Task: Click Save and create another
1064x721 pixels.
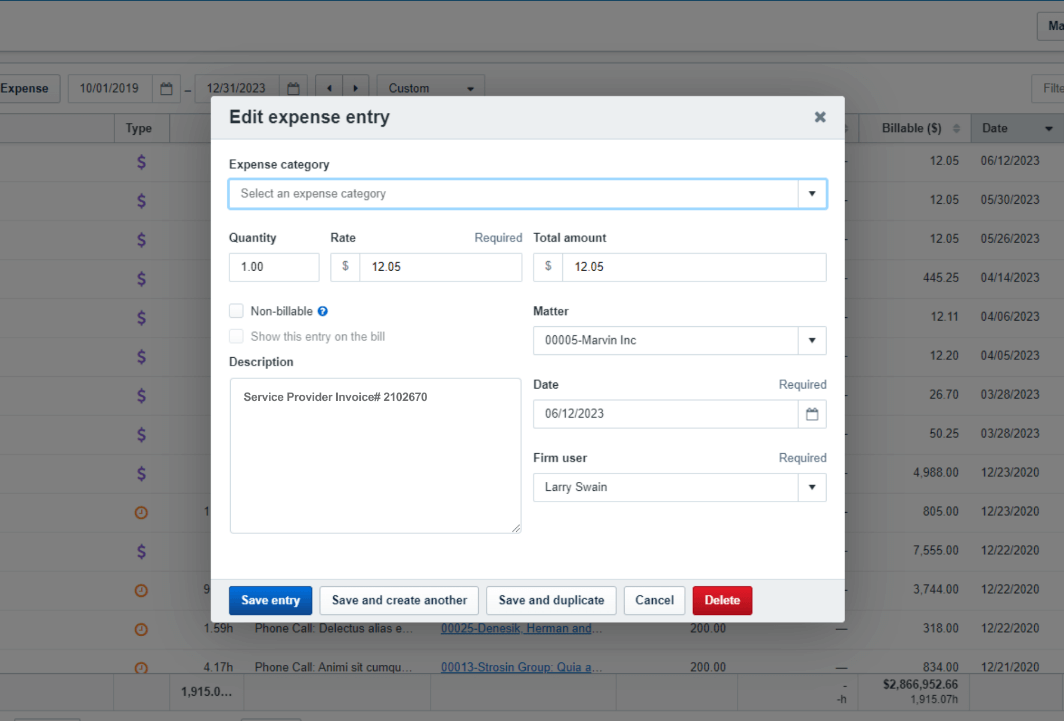Action: pyautogui.click(x=399, y=600)
